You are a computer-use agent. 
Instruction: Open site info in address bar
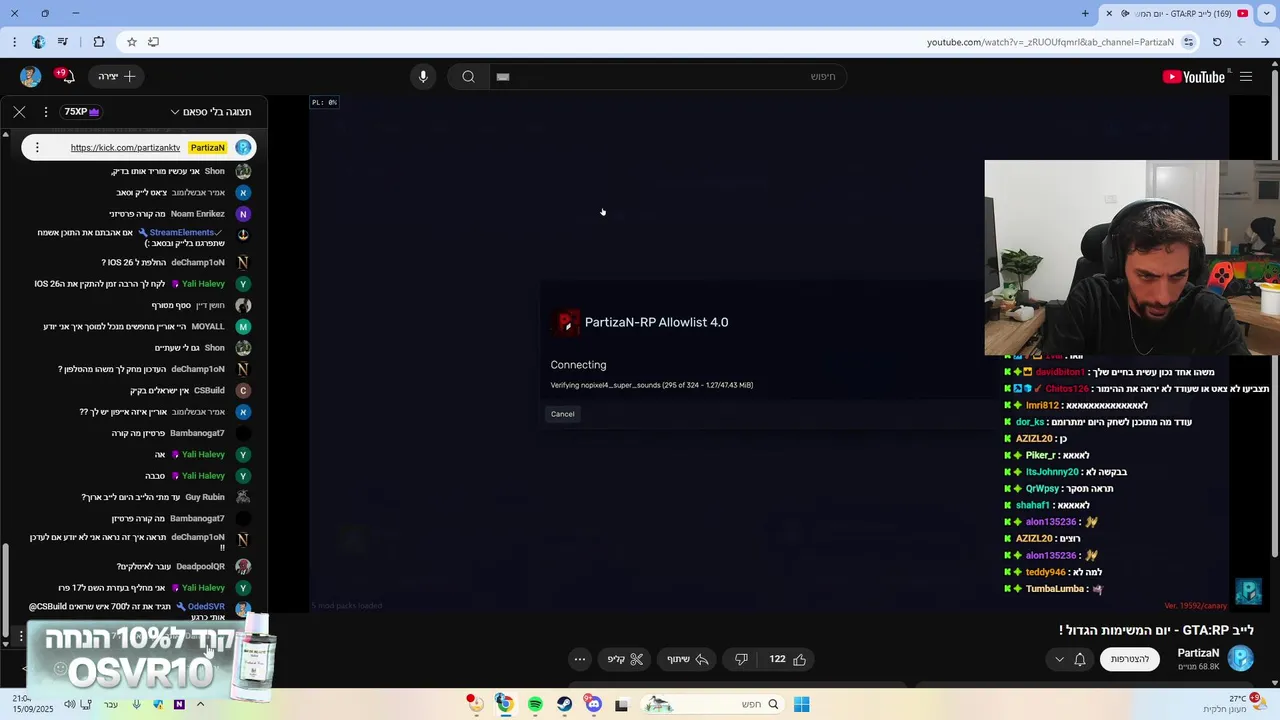click(x=1188, y=42)
